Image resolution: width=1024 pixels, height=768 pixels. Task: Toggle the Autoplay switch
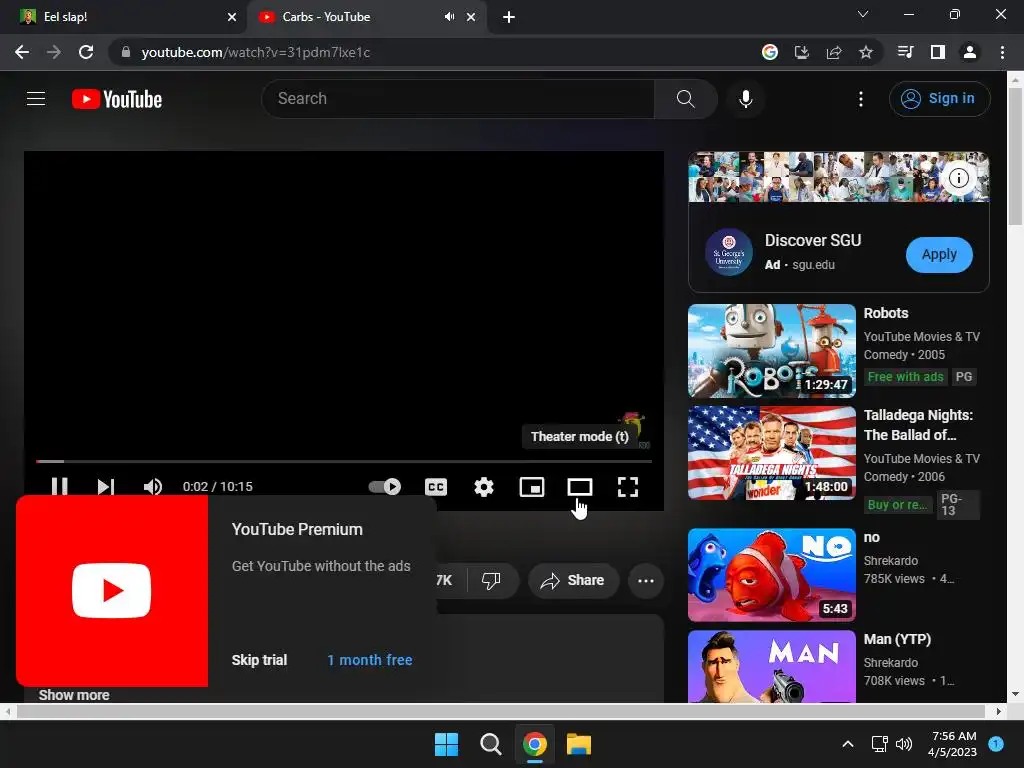point(385,487)
